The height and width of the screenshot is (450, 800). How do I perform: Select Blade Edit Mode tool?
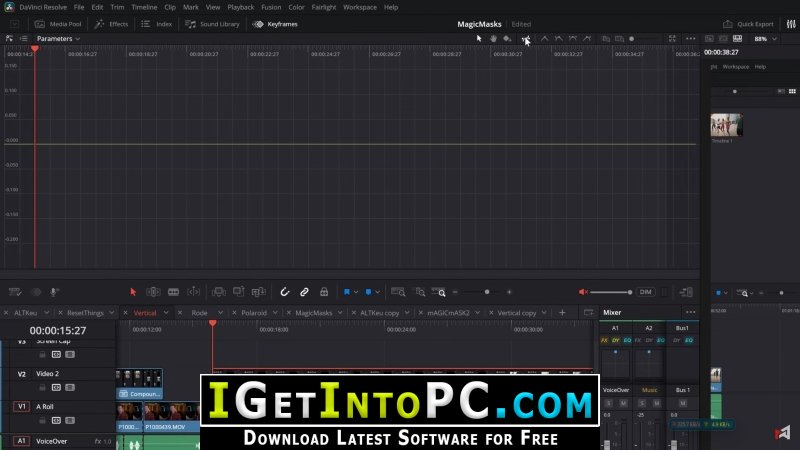[173, 292]
